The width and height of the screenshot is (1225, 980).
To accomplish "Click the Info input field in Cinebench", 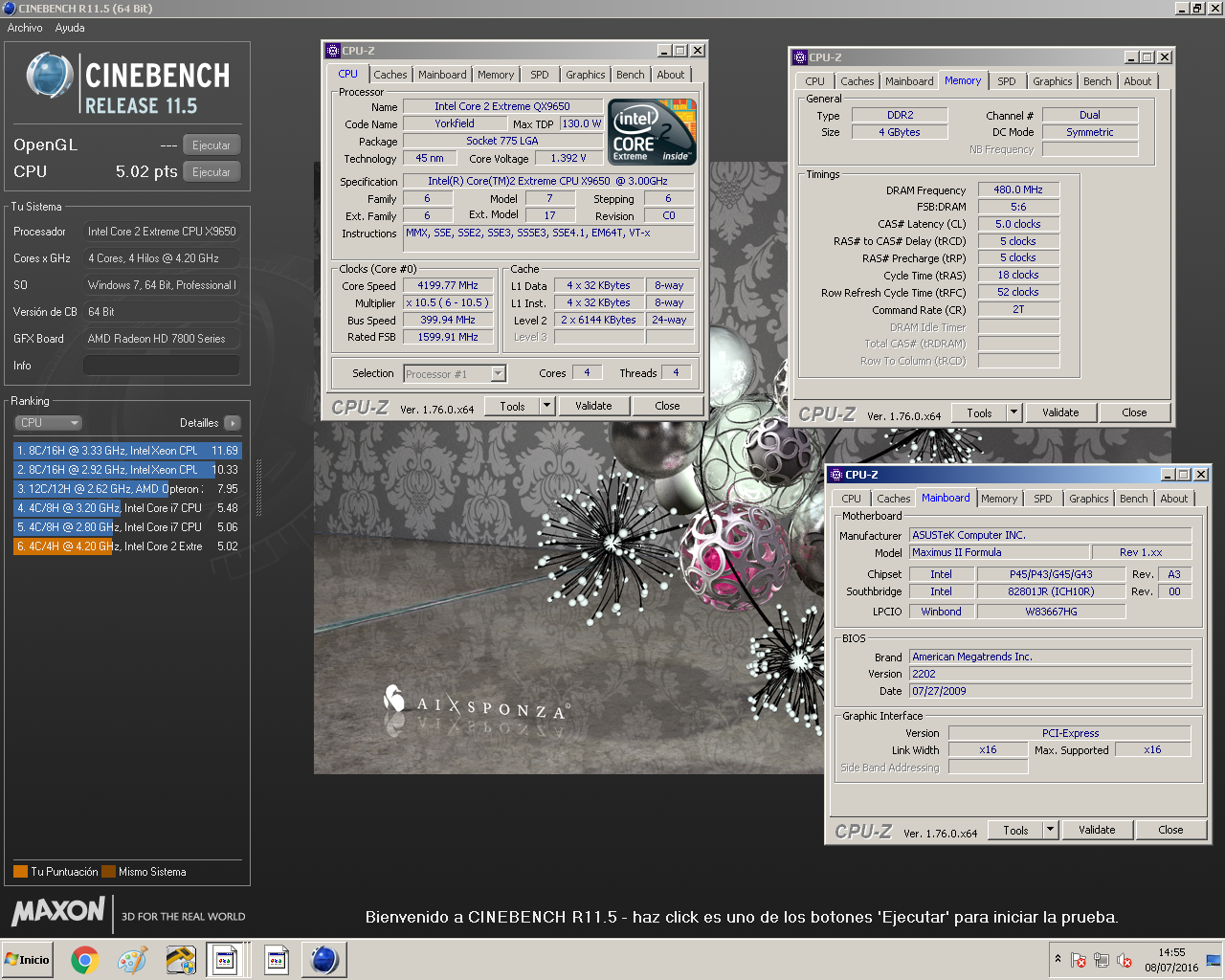I will pyautogui.click(x=162, y=366).
